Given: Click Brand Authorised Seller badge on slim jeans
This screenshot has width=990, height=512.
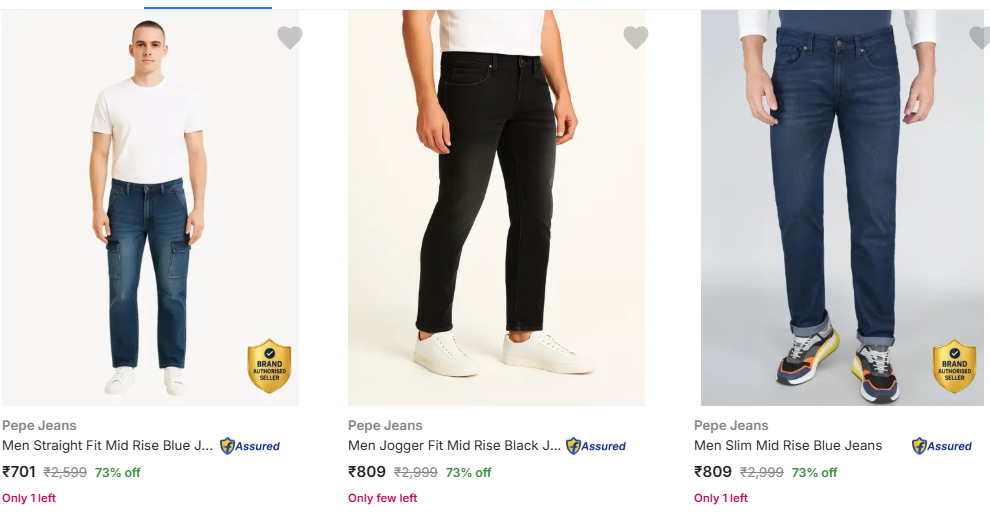Looking at the screenshot, I should pyautogui.click(x=955, y=366).
